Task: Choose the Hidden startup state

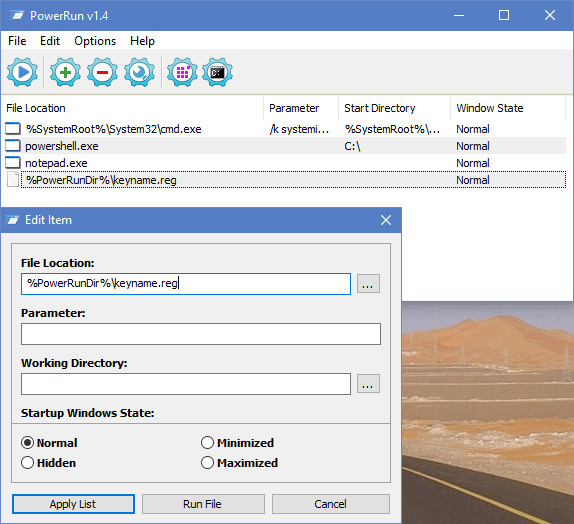Action: 27,463
